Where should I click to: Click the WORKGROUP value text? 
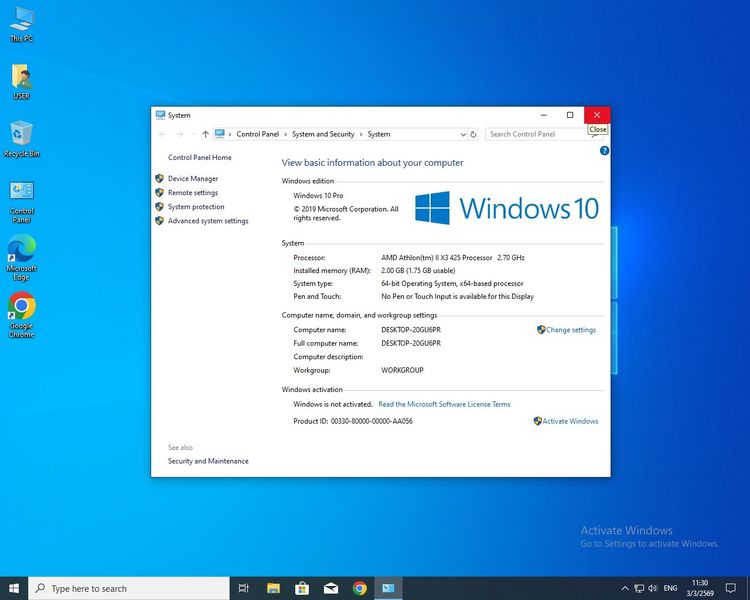pos(402,370)
